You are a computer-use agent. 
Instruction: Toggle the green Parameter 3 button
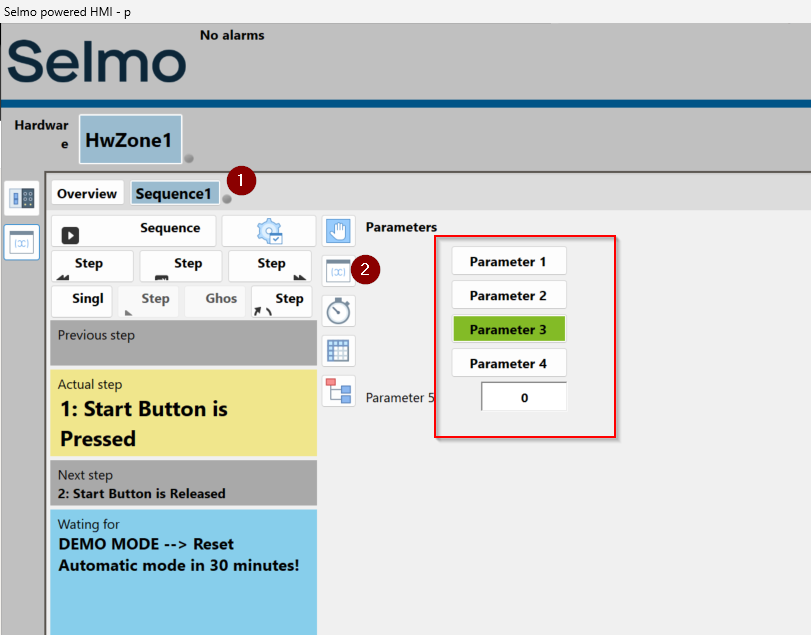pyautogui.click(x=509, y=329)
